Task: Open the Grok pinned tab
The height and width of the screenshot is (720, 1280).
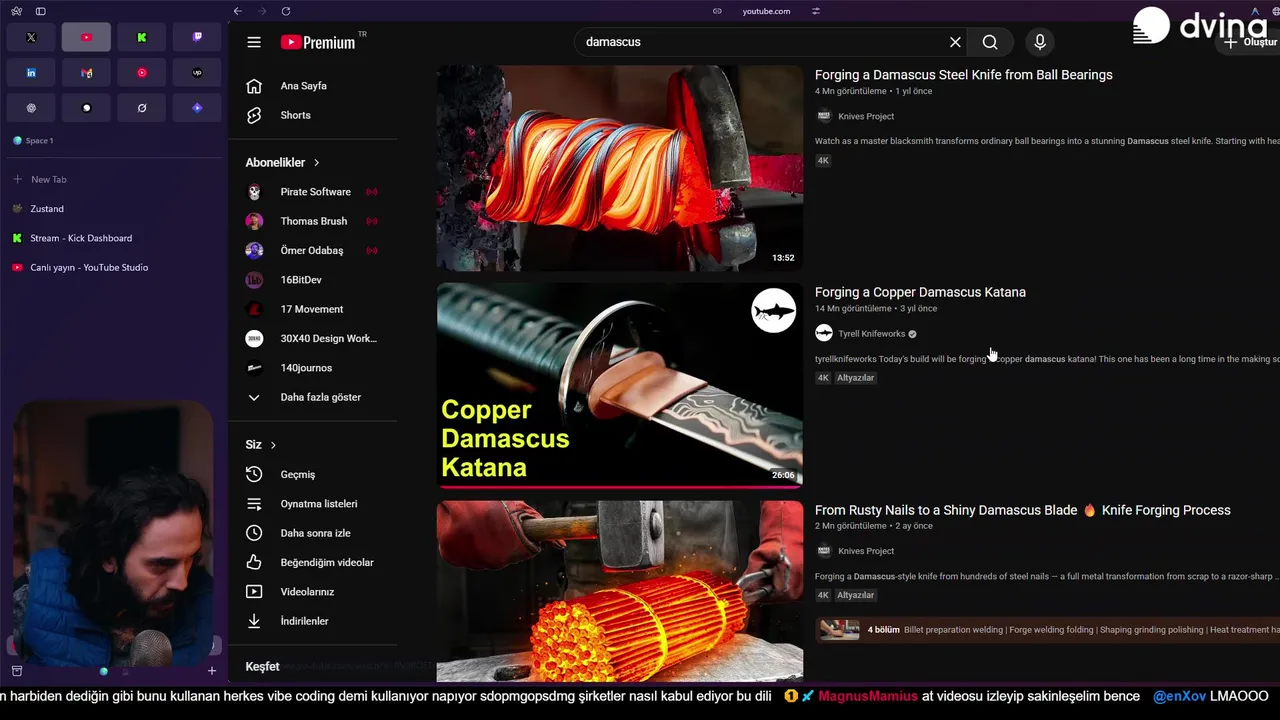Action: click(x=142, y=108)
